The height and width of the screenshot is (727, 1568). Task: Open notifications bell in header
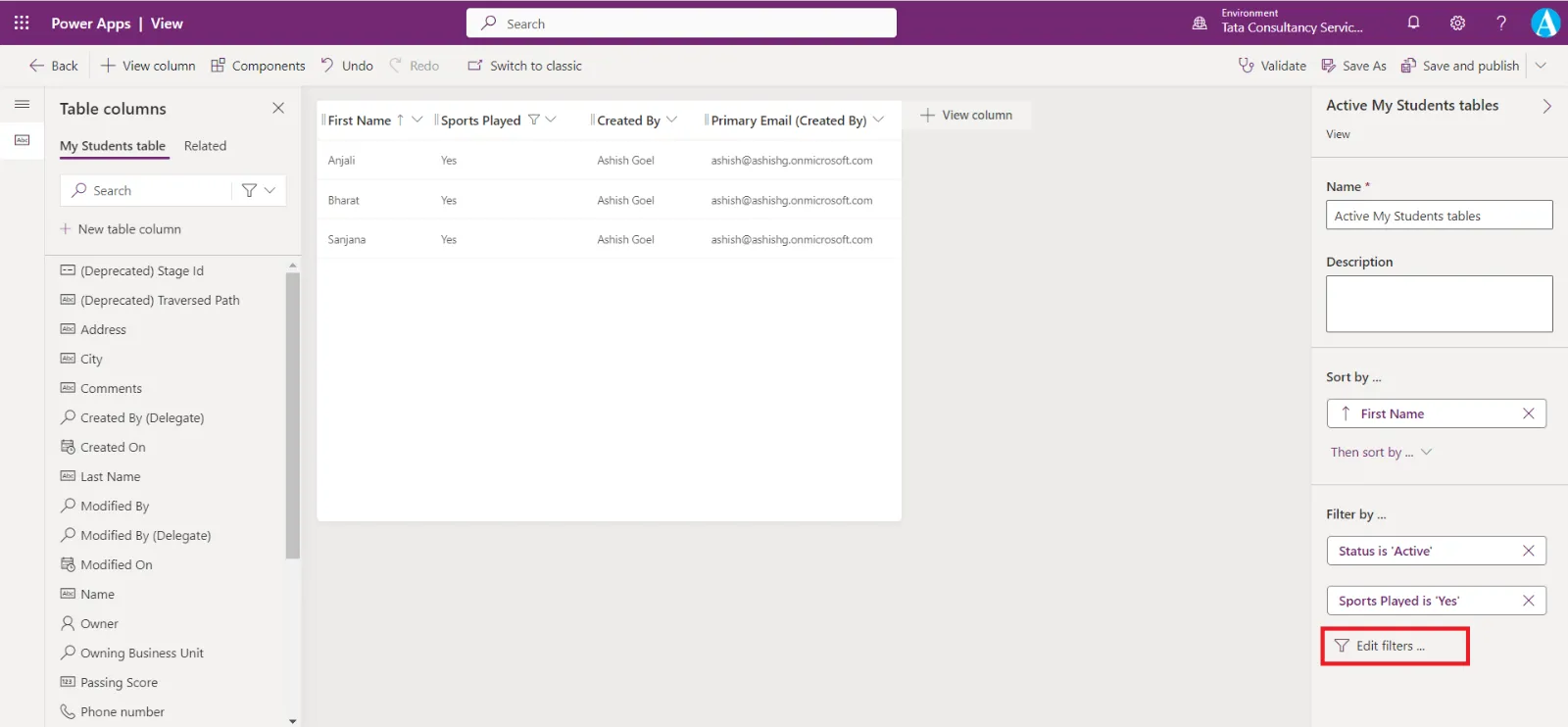(x=1413, y=23)
